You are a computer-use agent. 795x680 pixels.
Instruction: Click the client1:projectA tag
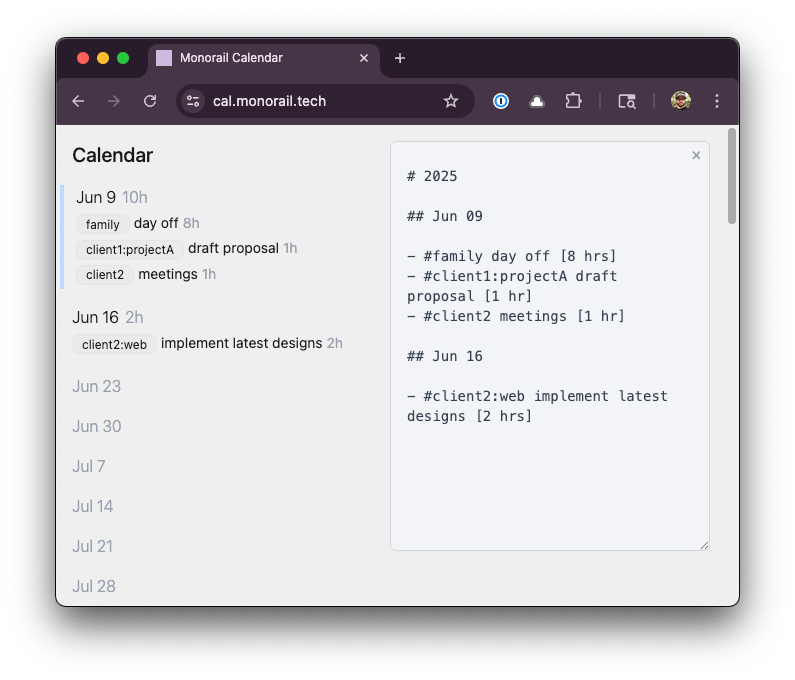click(x=130, y=249)
